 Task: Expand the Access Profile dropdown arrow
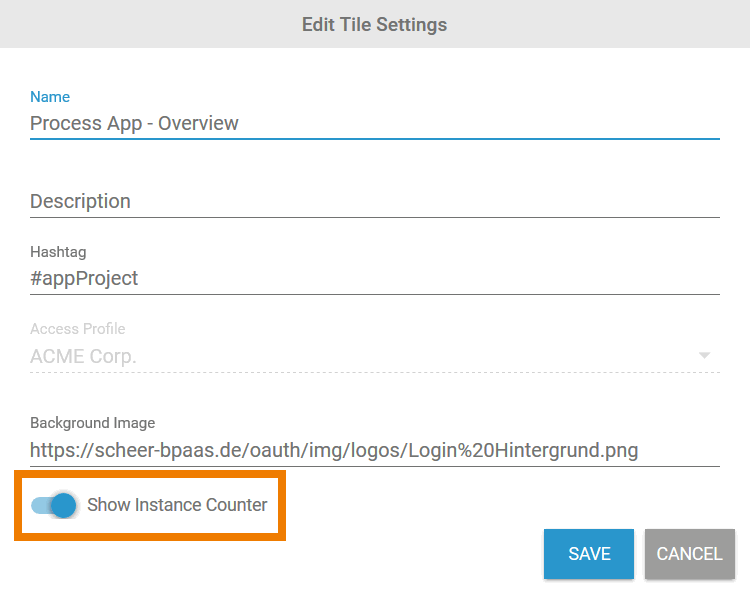click(x=704, y=355)
